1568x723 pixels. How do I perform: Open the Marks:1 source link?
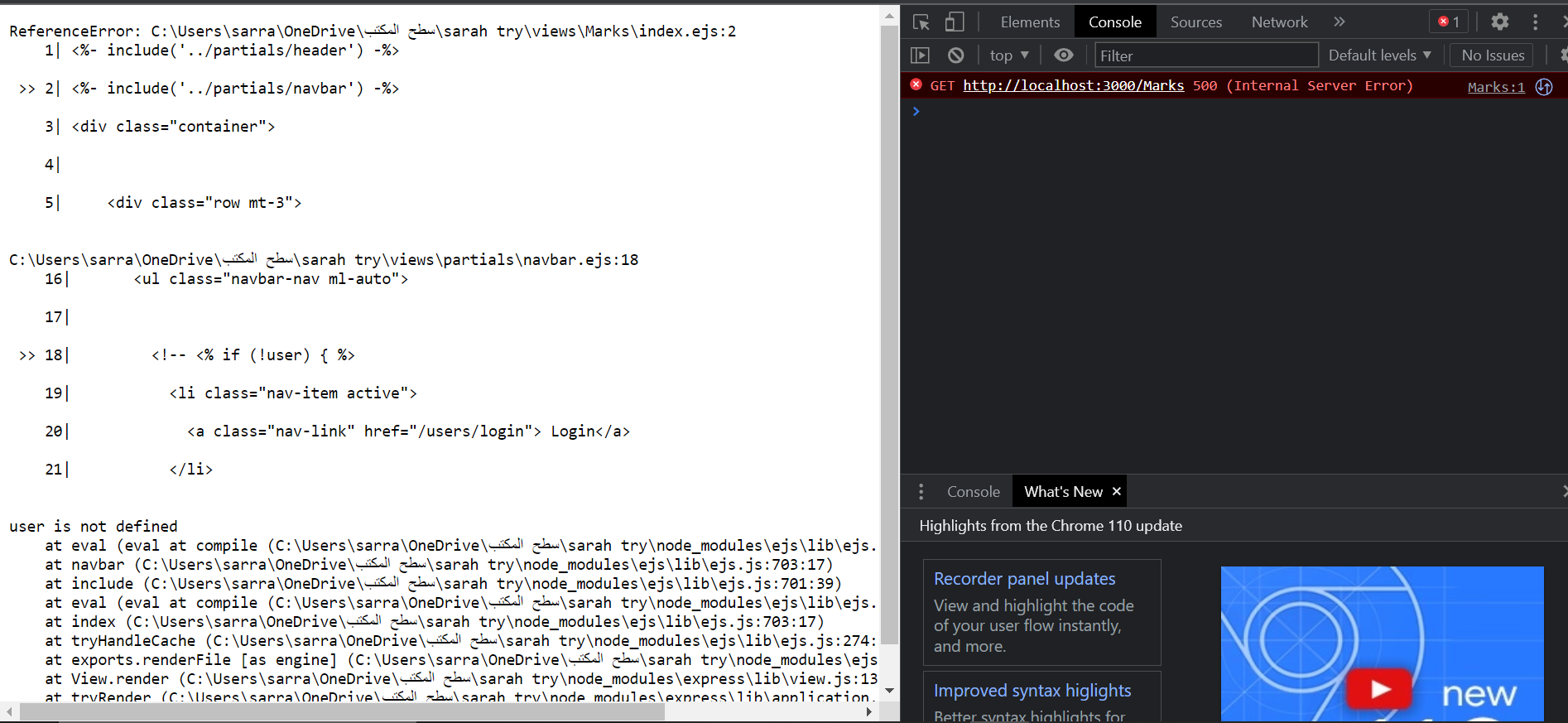(x=1496, y=87)
